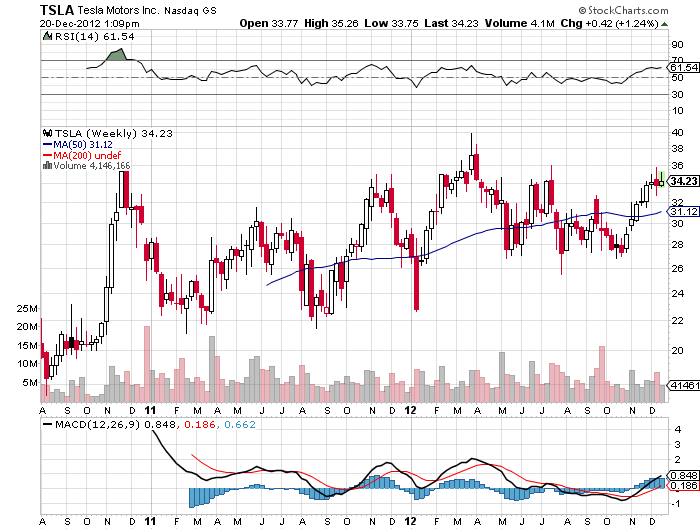
Task: Click the 20-Dec-2012 1:09pm timestamp
Action: coord(89,24)
